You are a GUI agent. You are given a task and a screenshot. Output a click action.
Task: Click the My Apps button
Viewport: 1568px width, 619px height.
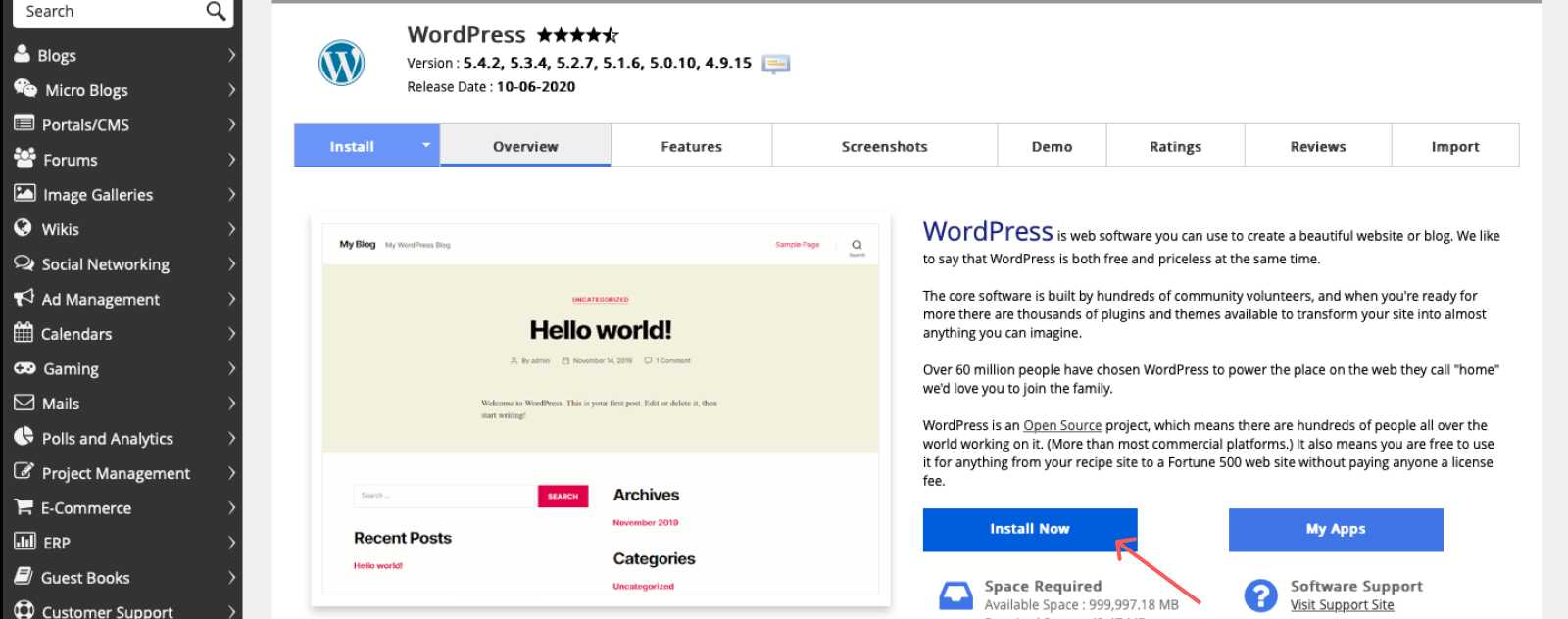click(x=1336, y=529)
